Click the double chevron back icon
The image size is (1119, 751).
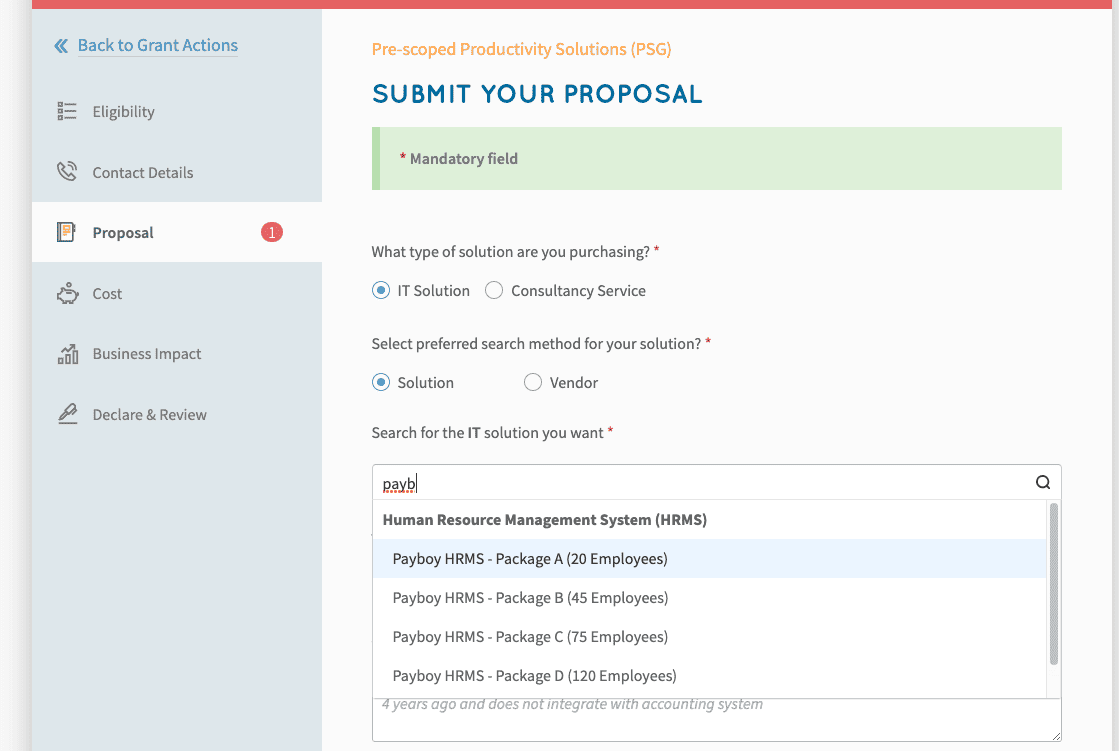pyautogui.click(x=61, y=46)
